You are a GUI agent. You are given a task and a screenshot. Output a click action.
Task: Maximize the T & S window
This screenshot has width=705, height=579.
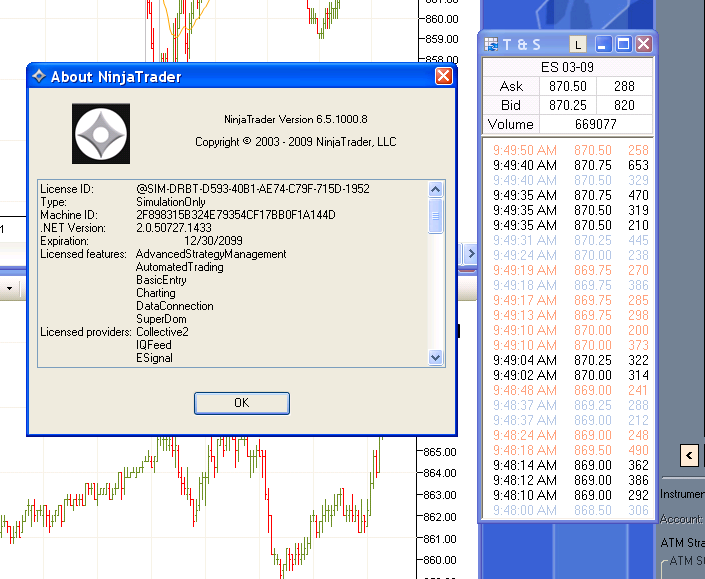(624, 44)
